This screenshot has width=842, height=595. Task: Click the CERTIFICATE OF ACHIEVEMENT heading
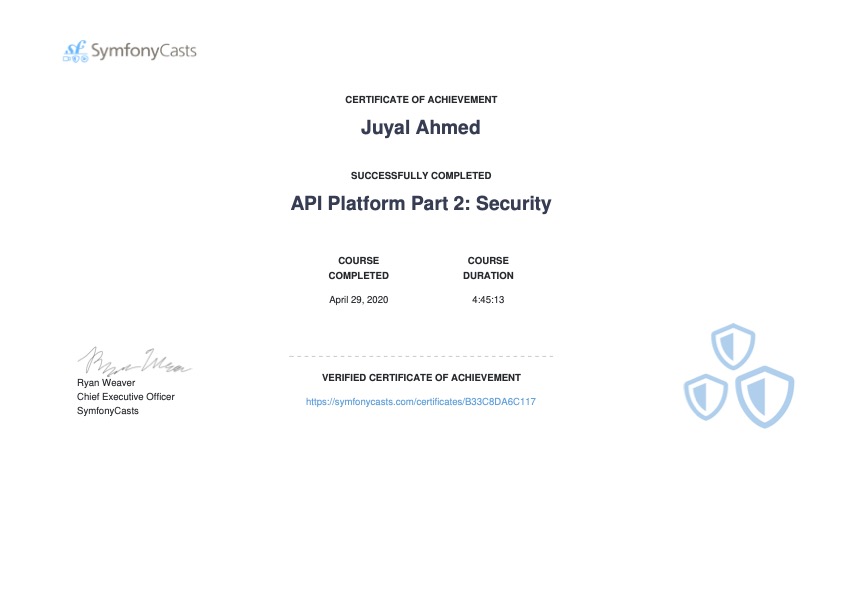(x=421, y=100)
